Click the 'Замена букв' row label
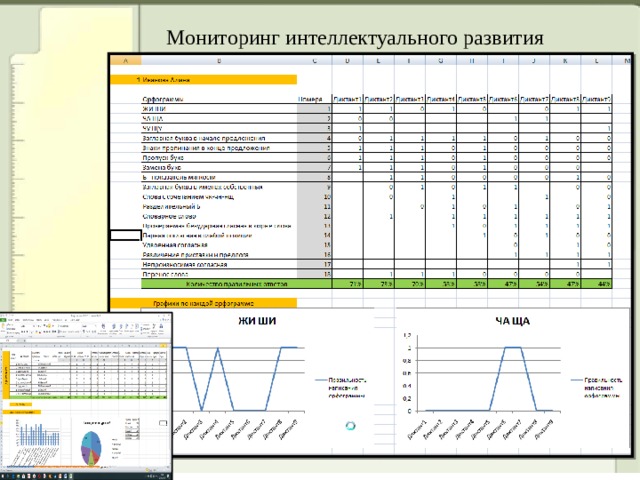 (x=162, y=167)
